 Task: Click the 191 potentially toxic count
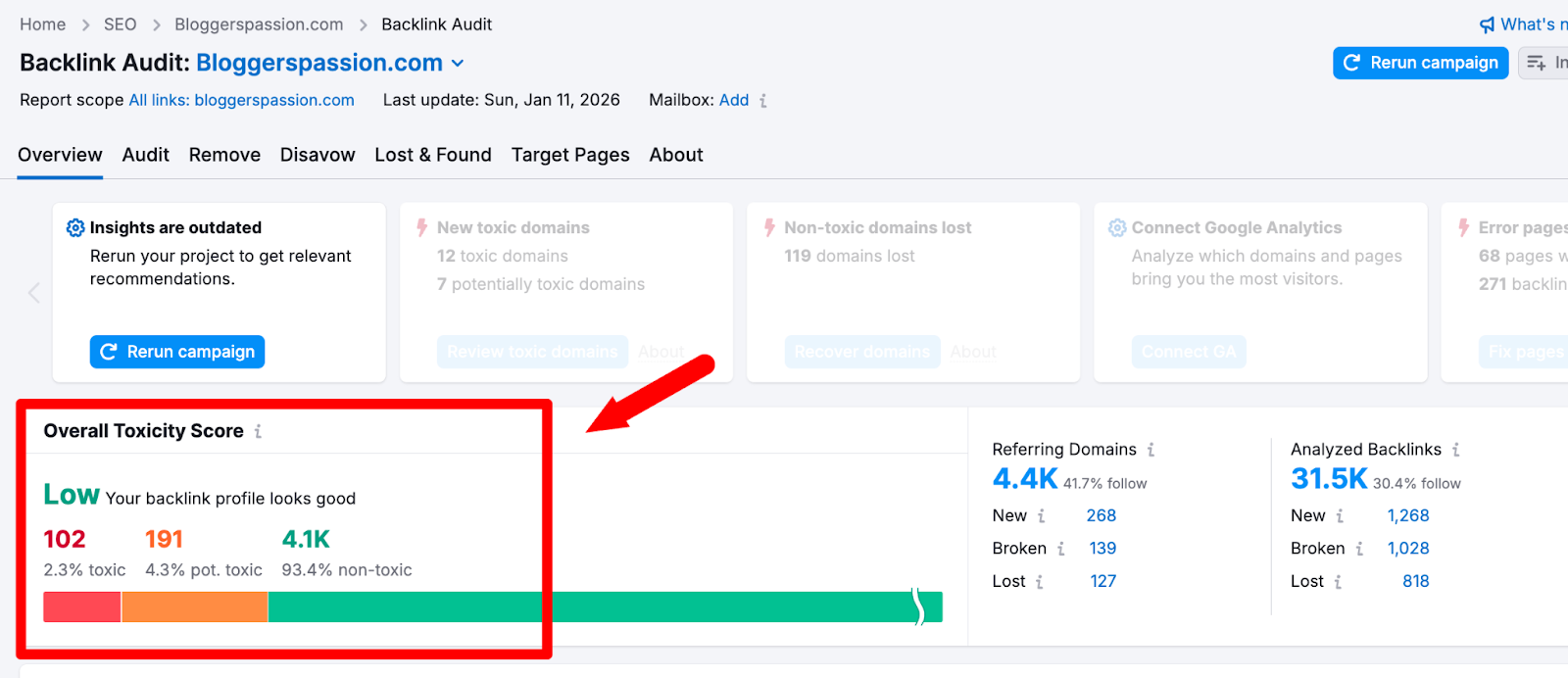point(165,540)
